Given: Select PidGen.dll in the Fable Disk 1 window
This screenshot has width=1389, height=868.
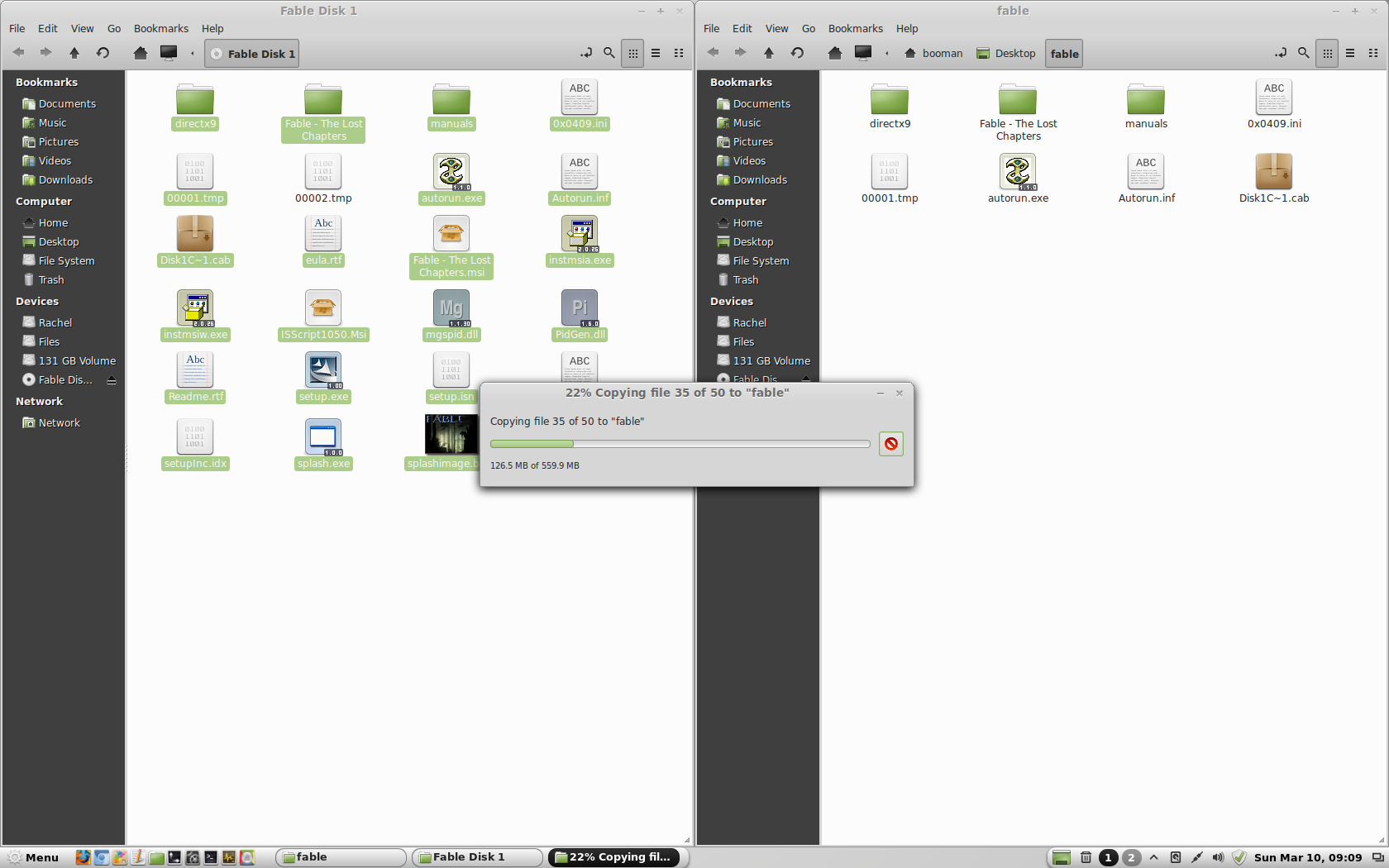Looking at the screenshot, I should point(580,315).
